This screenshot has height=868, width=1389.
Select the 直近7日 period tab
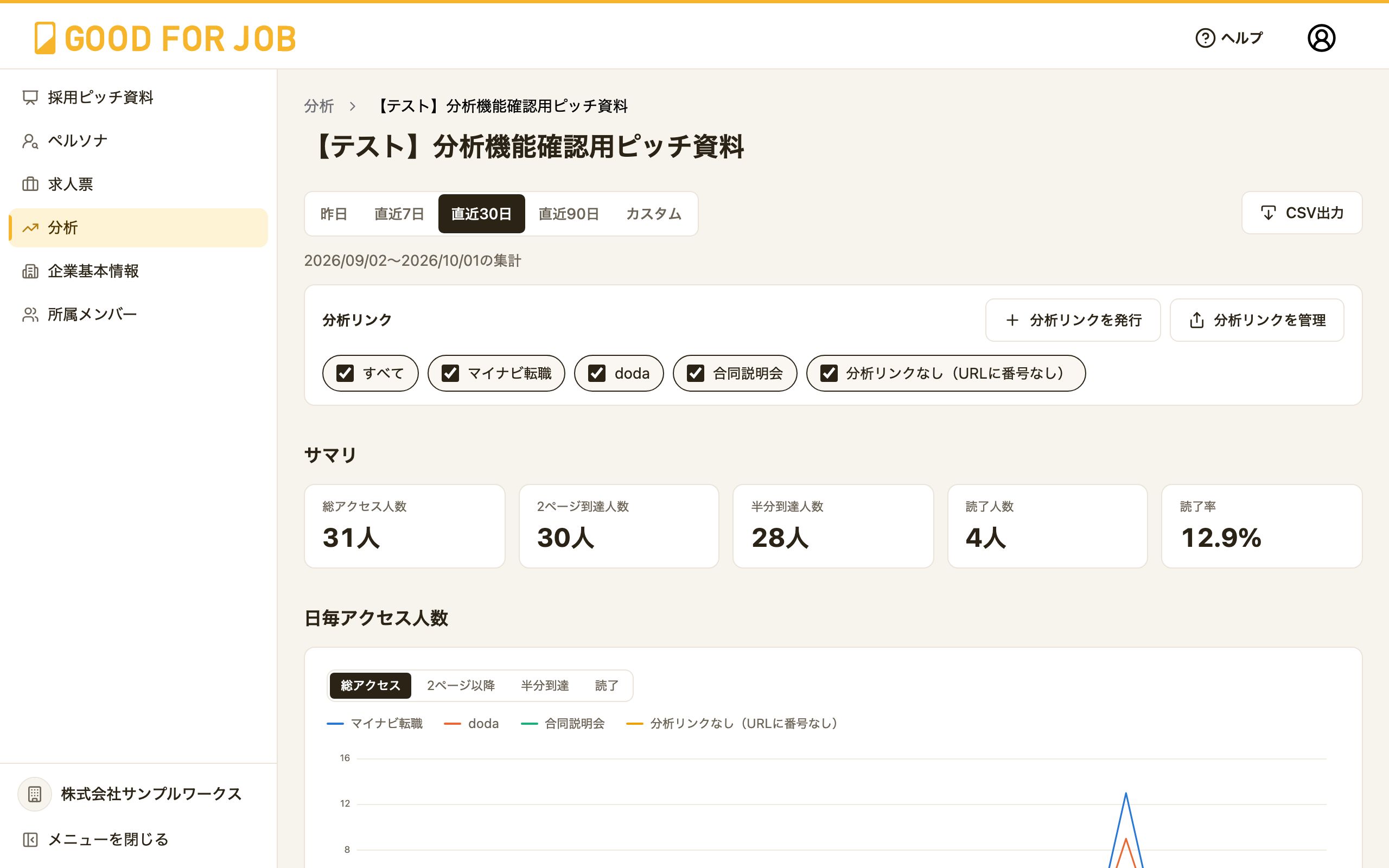pos(399,214)
